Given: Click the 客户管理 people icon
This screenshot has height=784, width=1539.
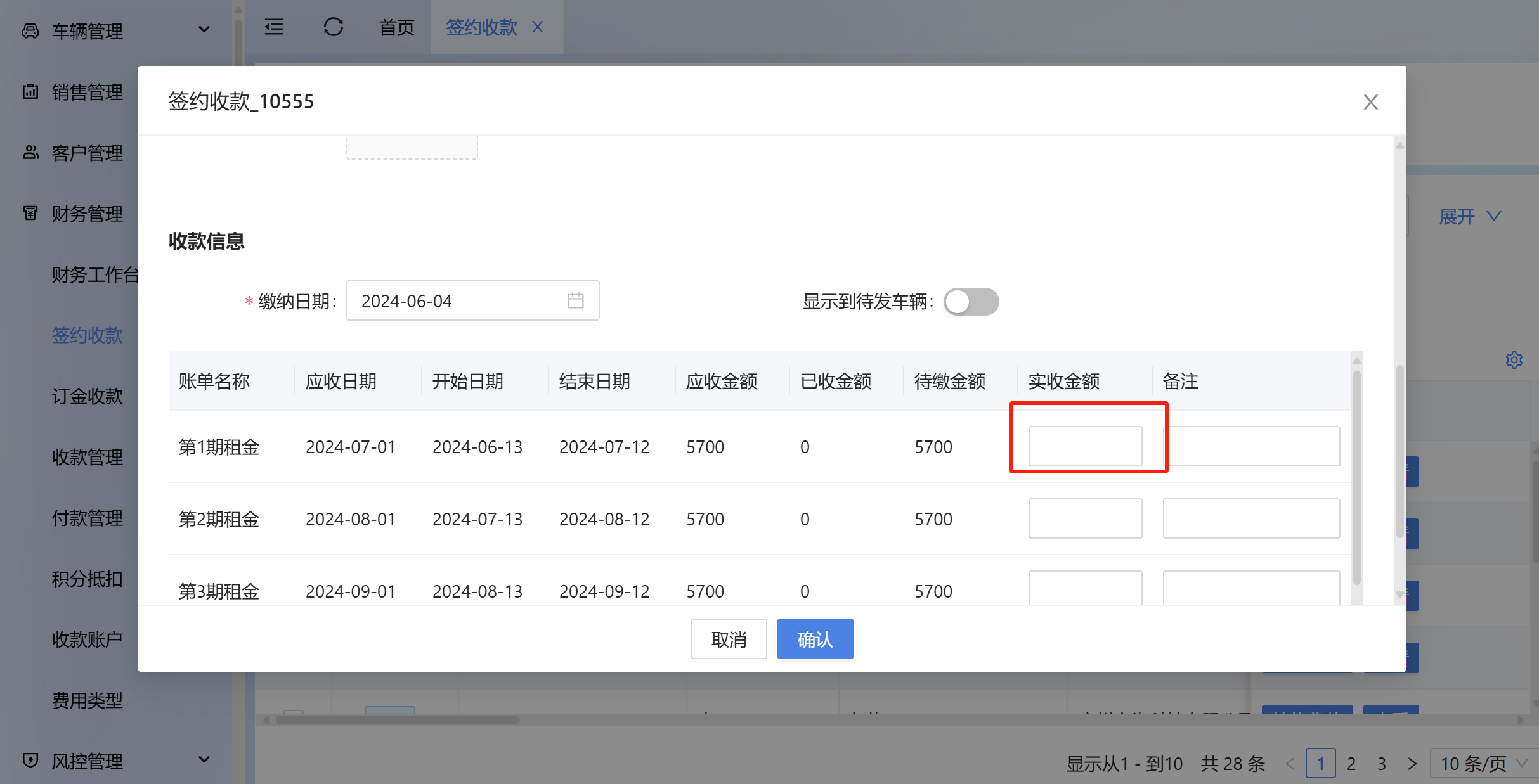Looking at the screenshot, I should 30,152.
